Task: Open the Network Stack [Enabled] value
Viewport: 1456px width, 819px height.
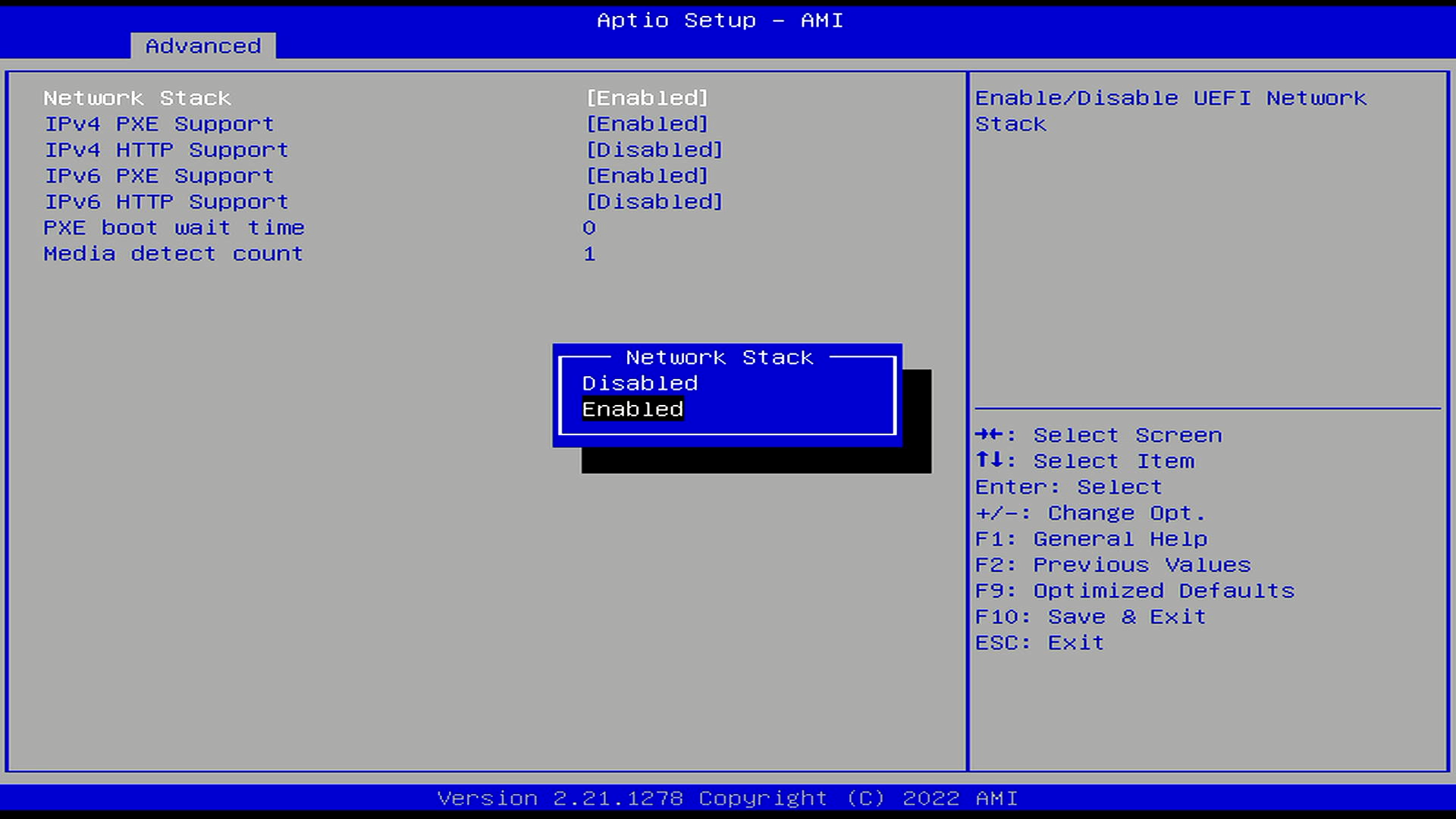Action: (647, 99)
